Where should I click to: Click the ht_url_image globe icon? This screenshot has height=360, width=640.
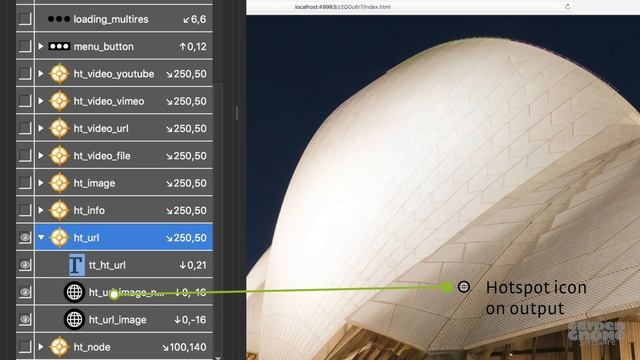click(74, 320)
